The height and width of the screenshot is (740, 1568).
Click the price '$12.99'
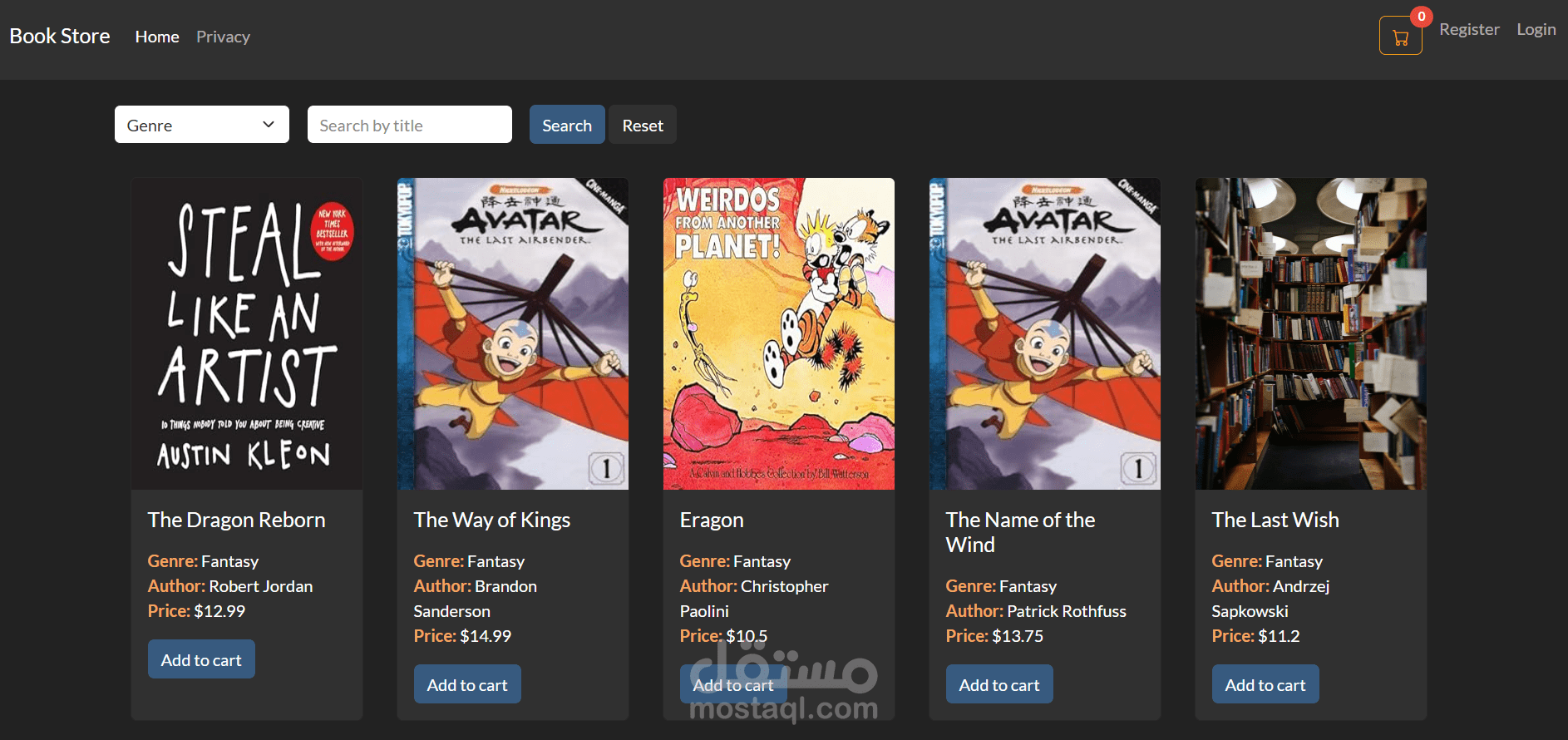[219, 611]
